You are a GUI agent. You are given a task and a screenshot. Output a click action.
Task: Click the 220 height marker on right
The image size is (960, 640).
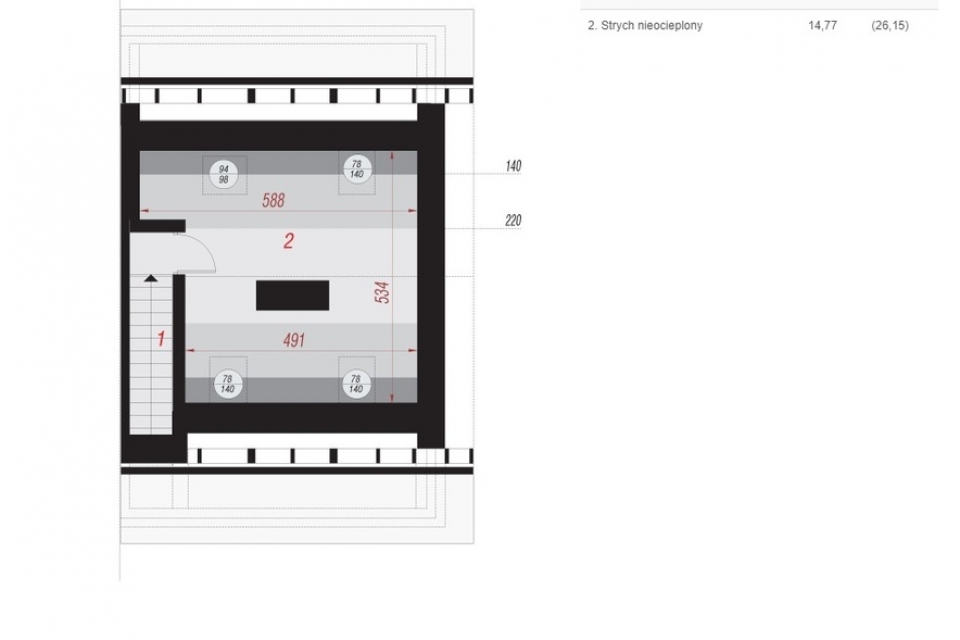(x=513, y=220)
